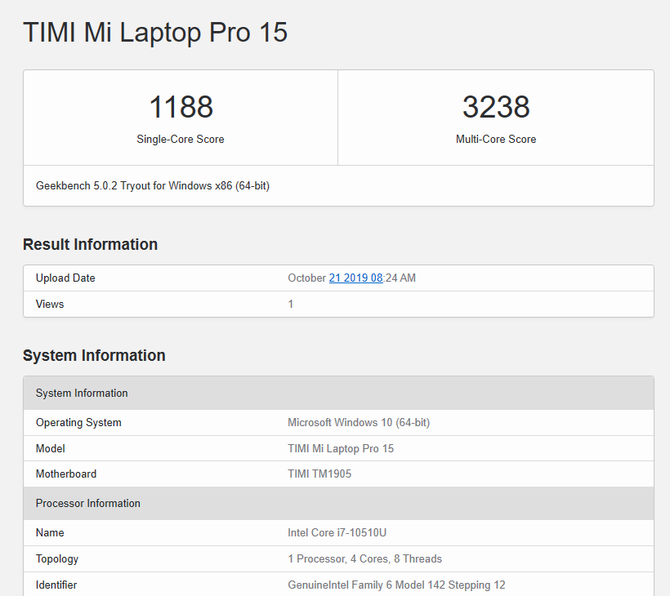Click the 'Result Information' heading
The width and height of the screenshot is (670, 596).
click(x=90, y=244)
